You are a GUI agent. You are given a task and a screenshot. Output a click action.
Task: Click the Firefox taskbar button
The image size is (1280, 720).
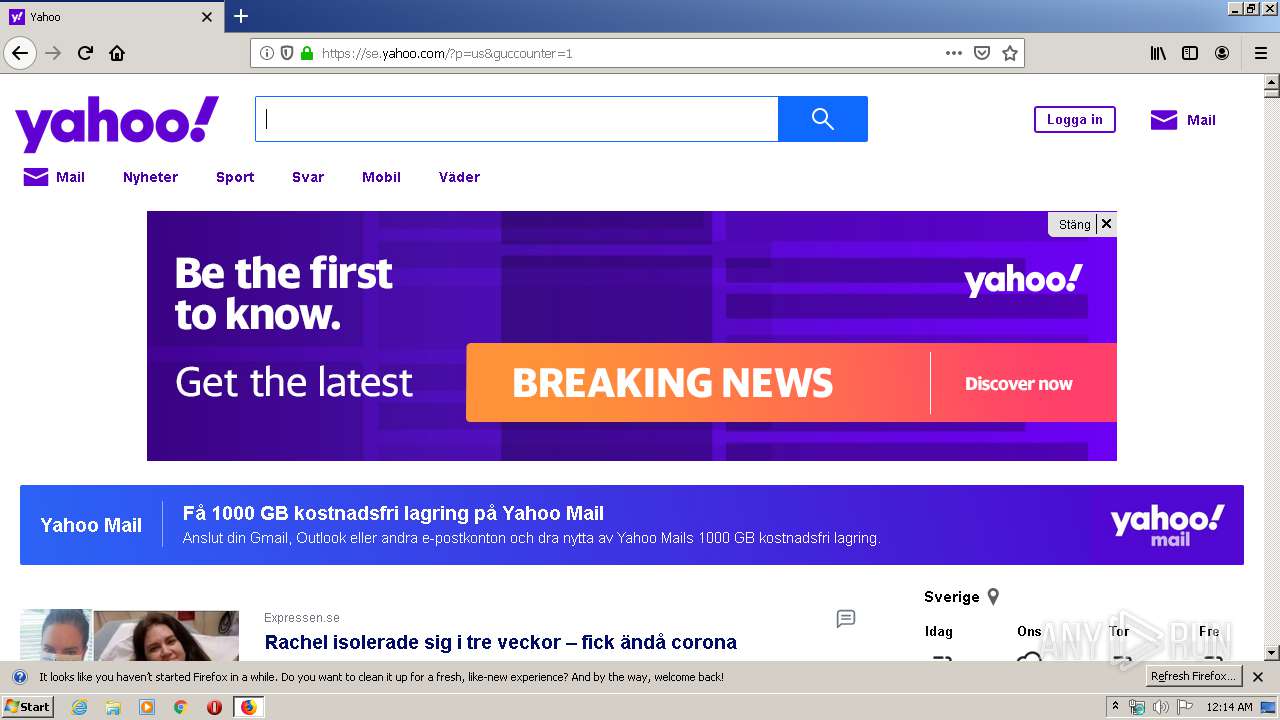[x=248, y=707]
